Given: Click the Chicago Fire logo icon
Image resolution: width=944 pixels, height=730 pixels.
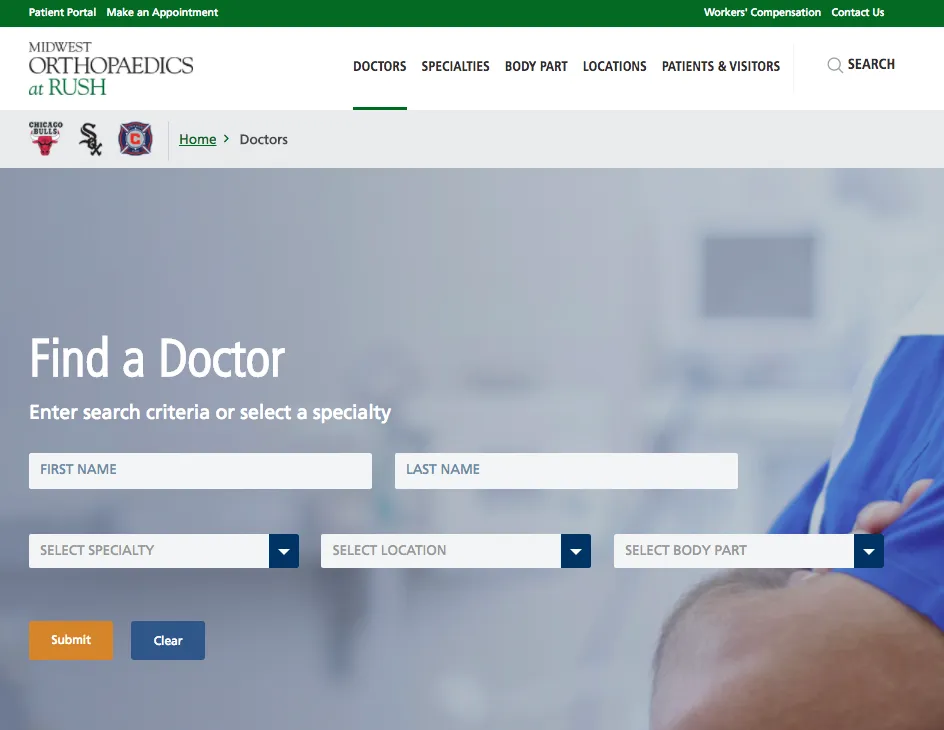Looking at the screenshot, I should [x=135, y=139].
